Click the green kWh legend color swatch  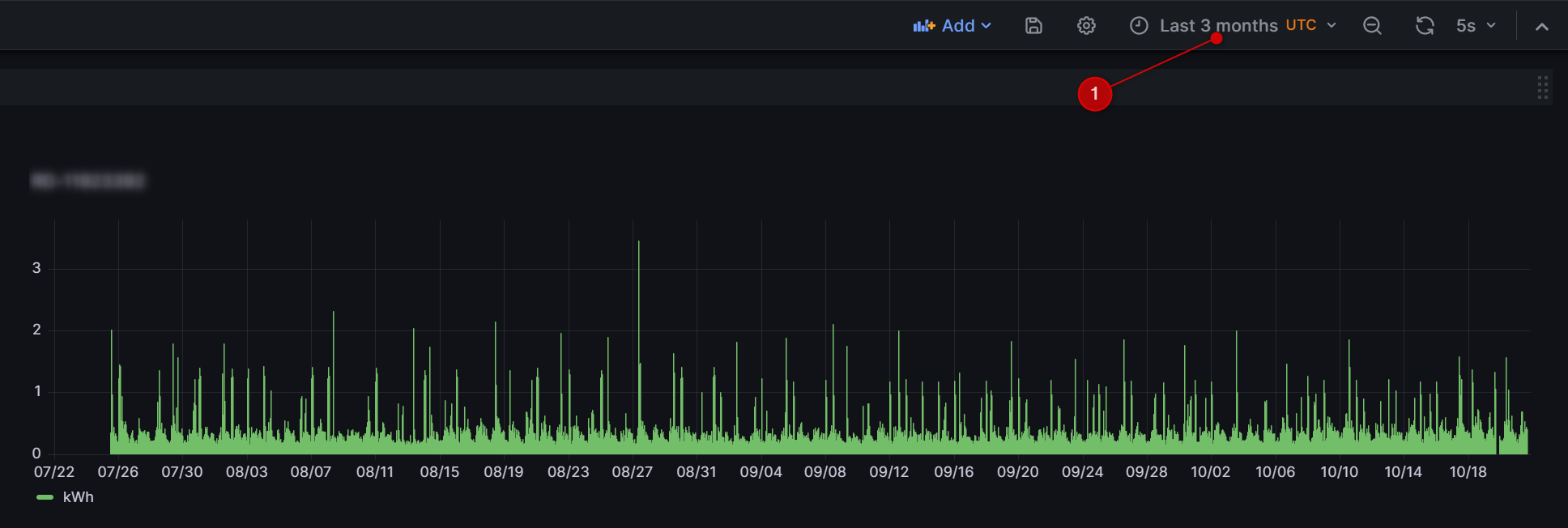point(45,497)
